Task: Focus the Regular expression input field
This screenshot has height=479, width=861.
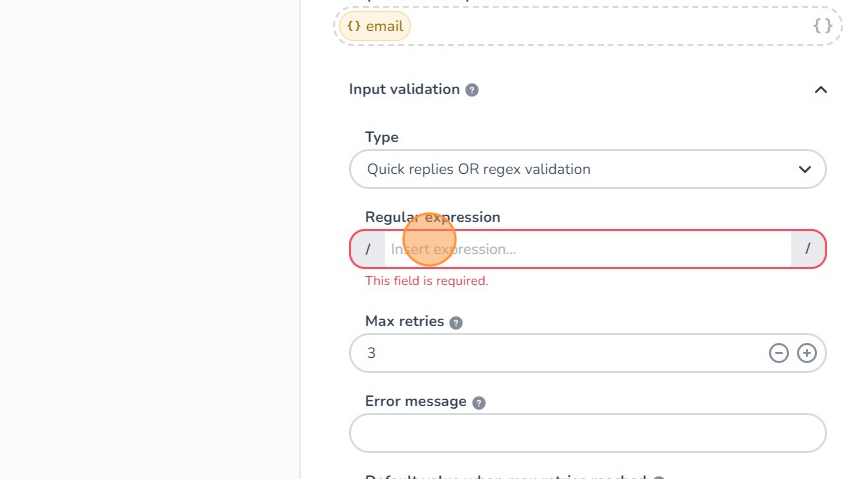Action: point(587,249)
